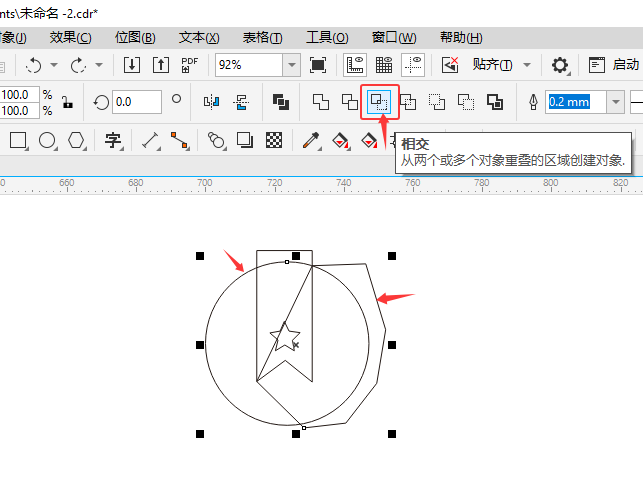The width and height of the screenshot is (643, 486).
Task: Expand the zoom level dropdown arrow
Action: [x=292, y=65]
